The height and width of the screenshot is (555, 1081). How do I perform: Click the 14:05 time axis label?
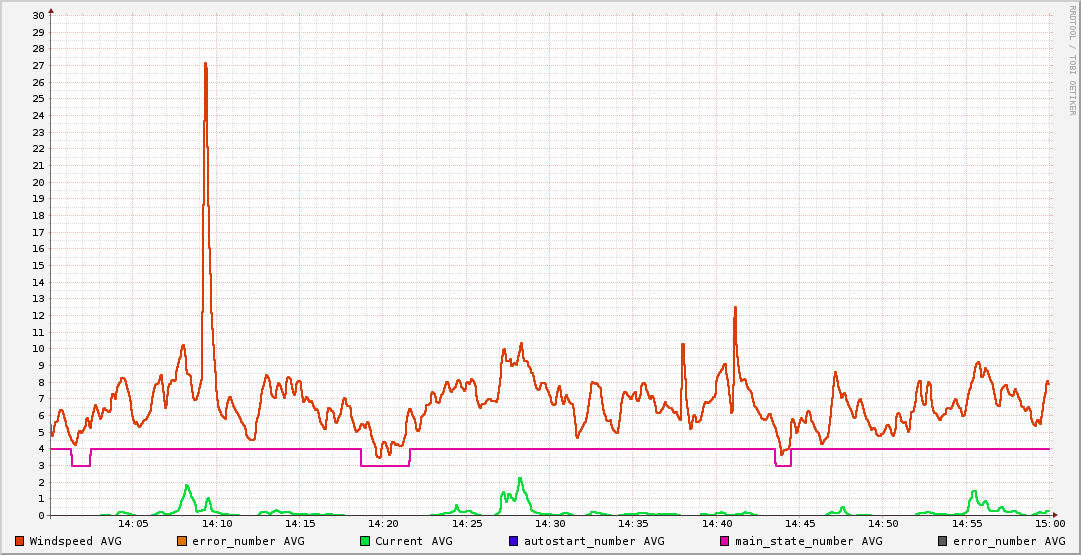[x=133, y=523]
